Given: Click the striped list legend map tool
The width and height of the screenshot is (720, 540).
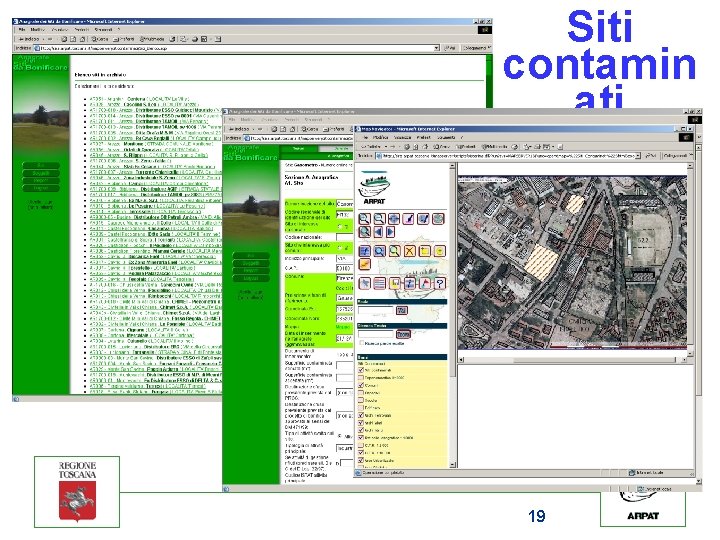Looking at the screenshot, I should pos(379,283).
